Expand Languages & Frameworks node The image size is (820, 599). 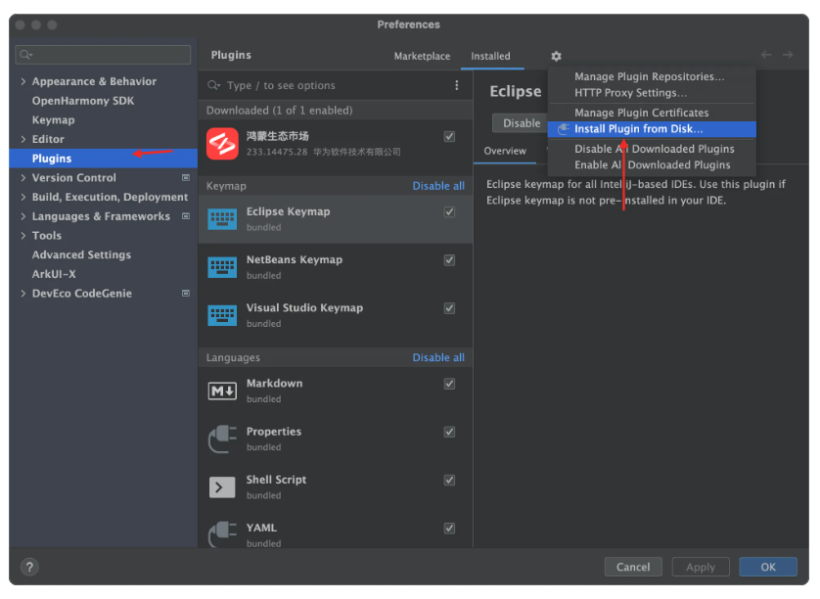23,216
